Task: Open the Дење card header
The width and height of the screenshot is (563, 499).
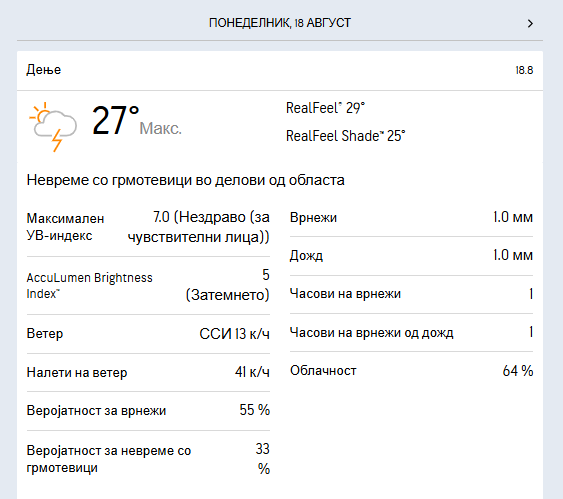Action: pyautogui.click(x=280, y=70)
